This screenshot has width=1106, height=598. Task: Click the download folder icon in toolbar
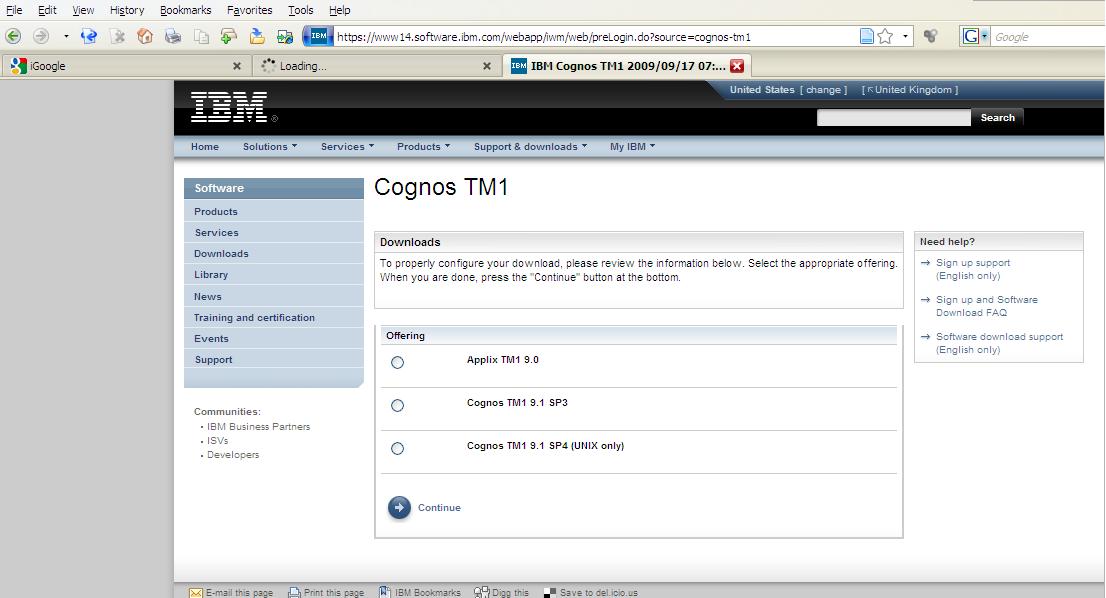click(257, 36)
